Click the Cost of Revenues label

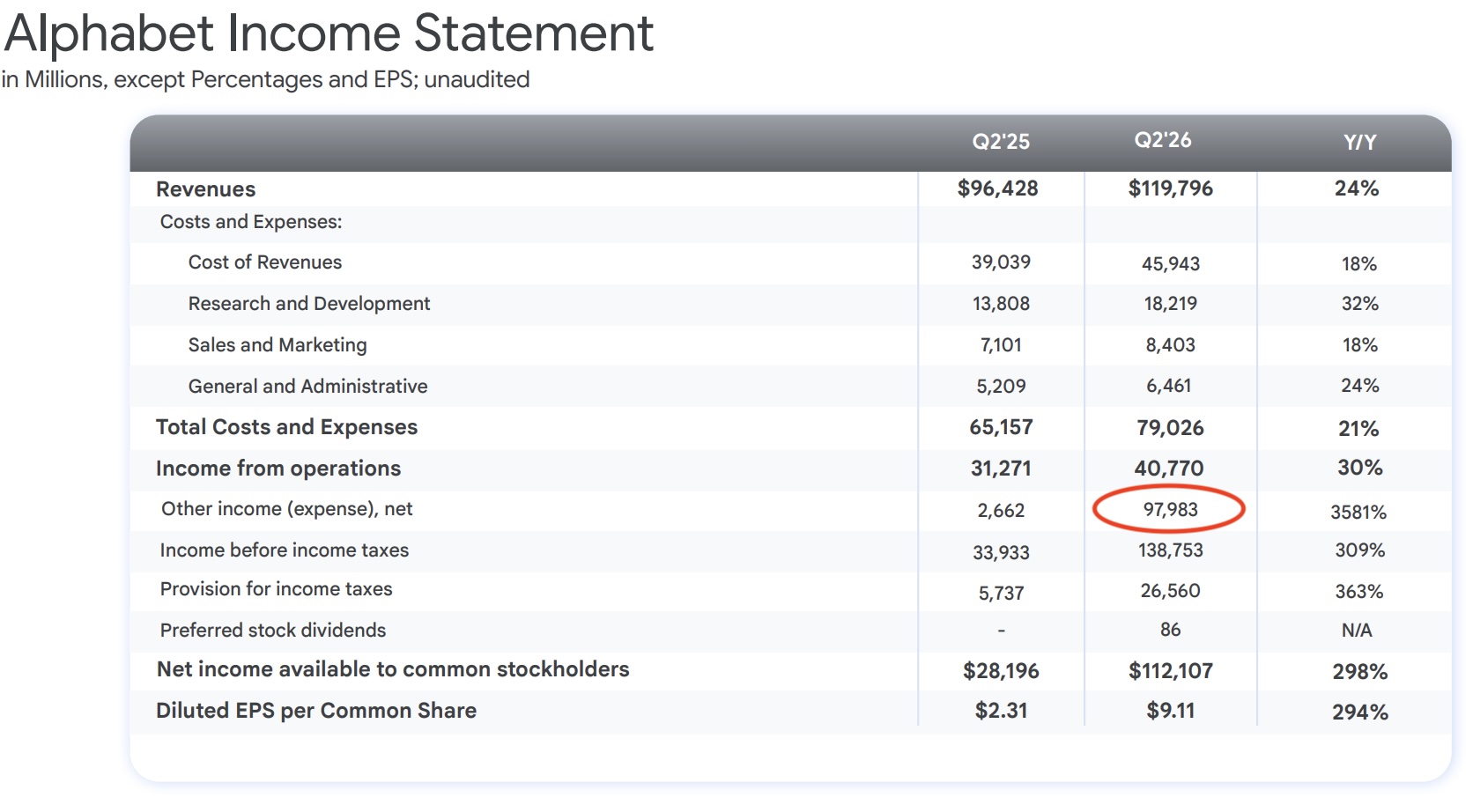(264, 262)
